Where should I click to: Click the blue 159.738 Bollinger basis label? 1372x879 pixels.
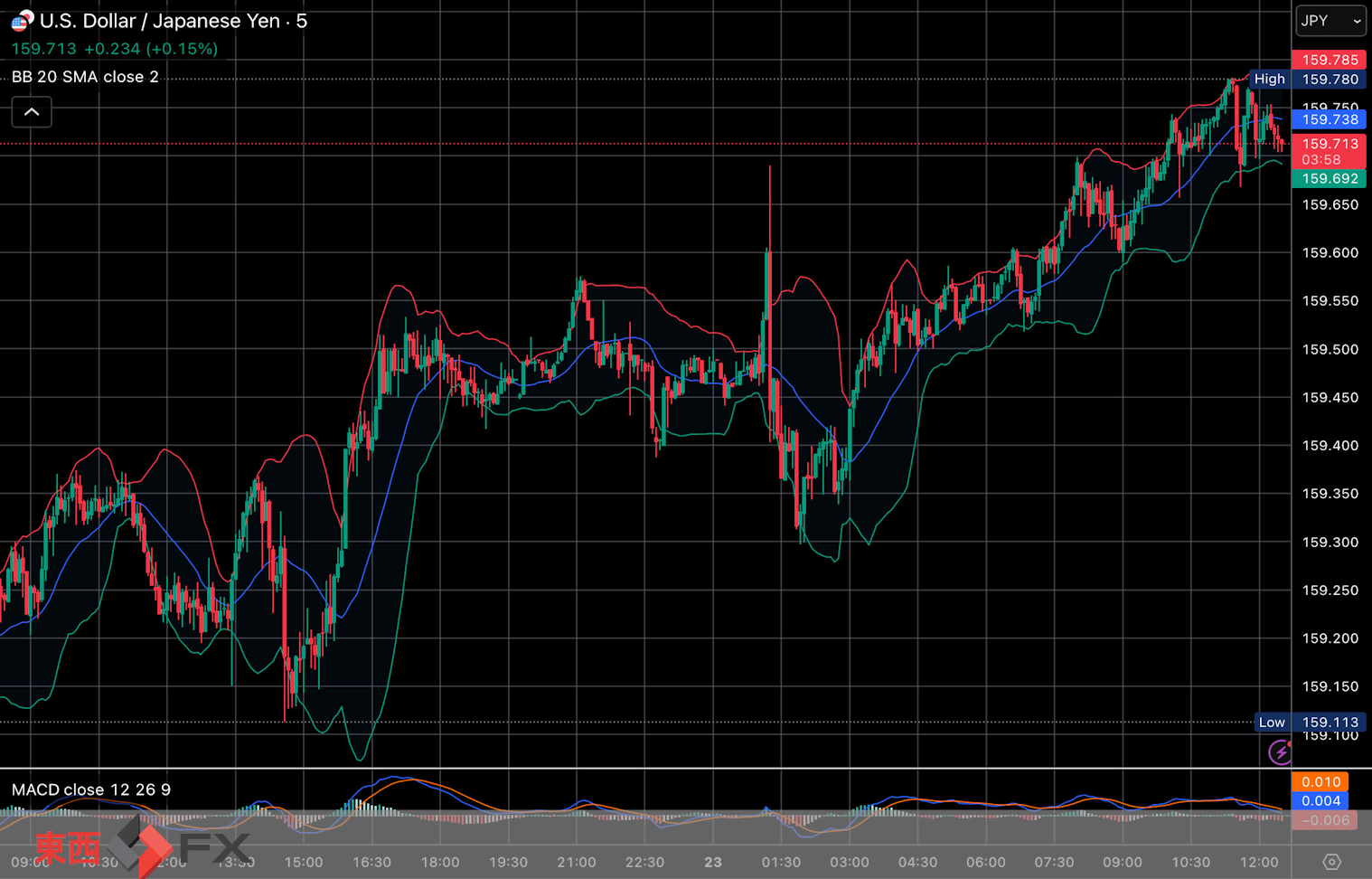[x=1329, y=119]
